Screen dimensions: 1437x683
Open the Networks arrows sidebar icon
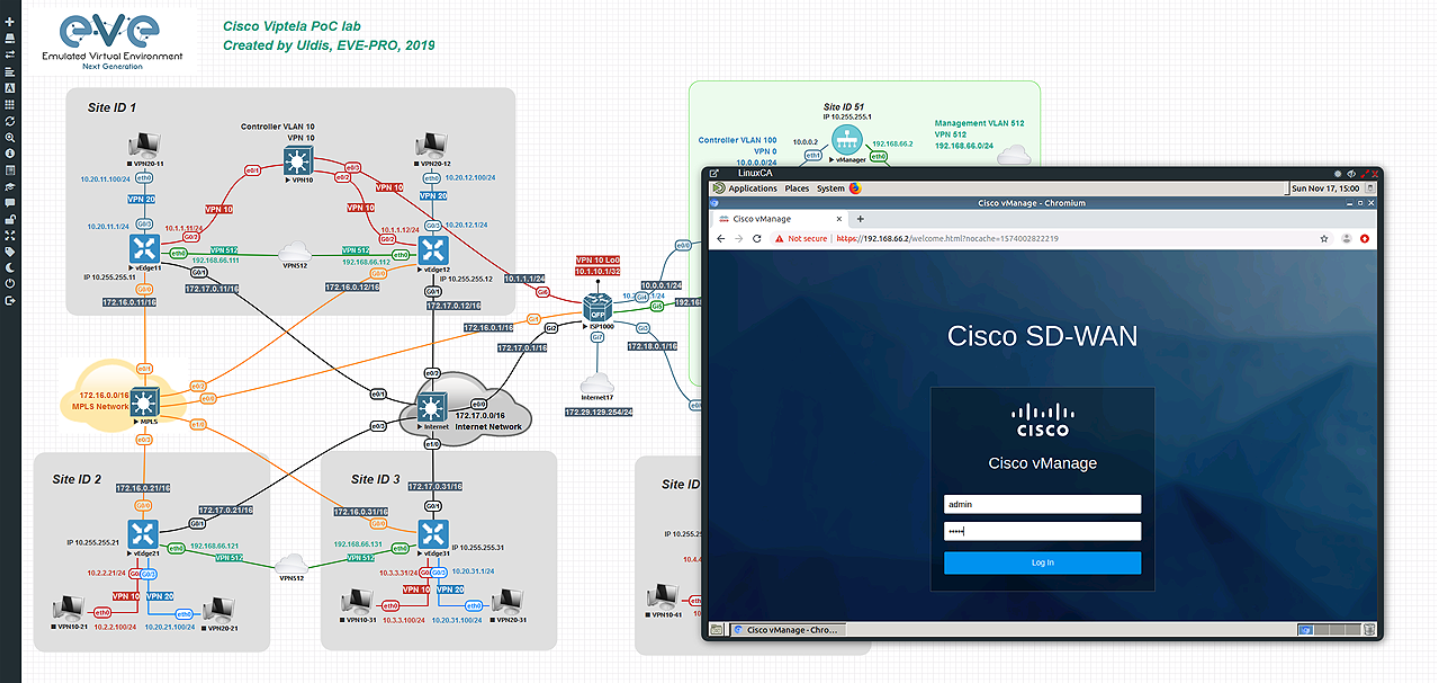tap(10, 54)
